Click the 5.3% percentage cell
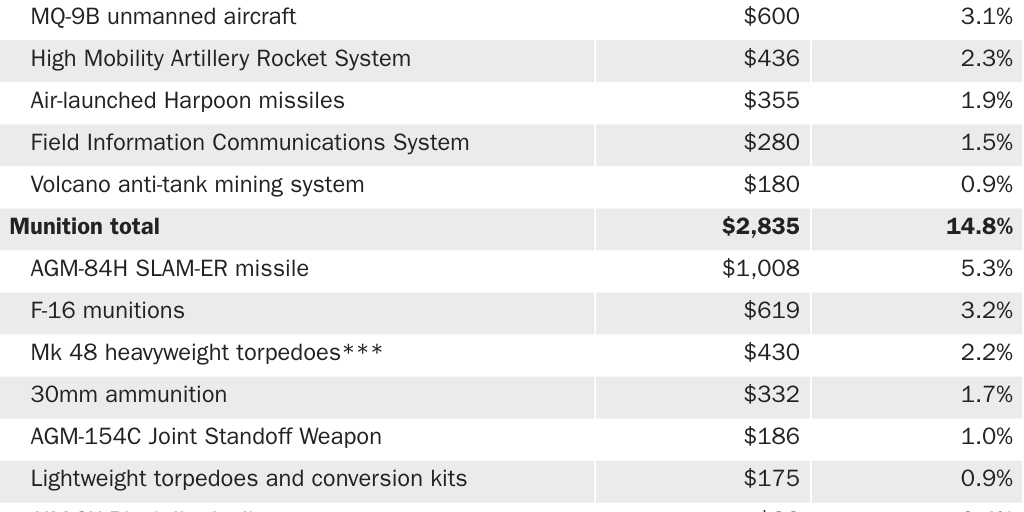The image size is (1024, 512). [x=986, y=269]
